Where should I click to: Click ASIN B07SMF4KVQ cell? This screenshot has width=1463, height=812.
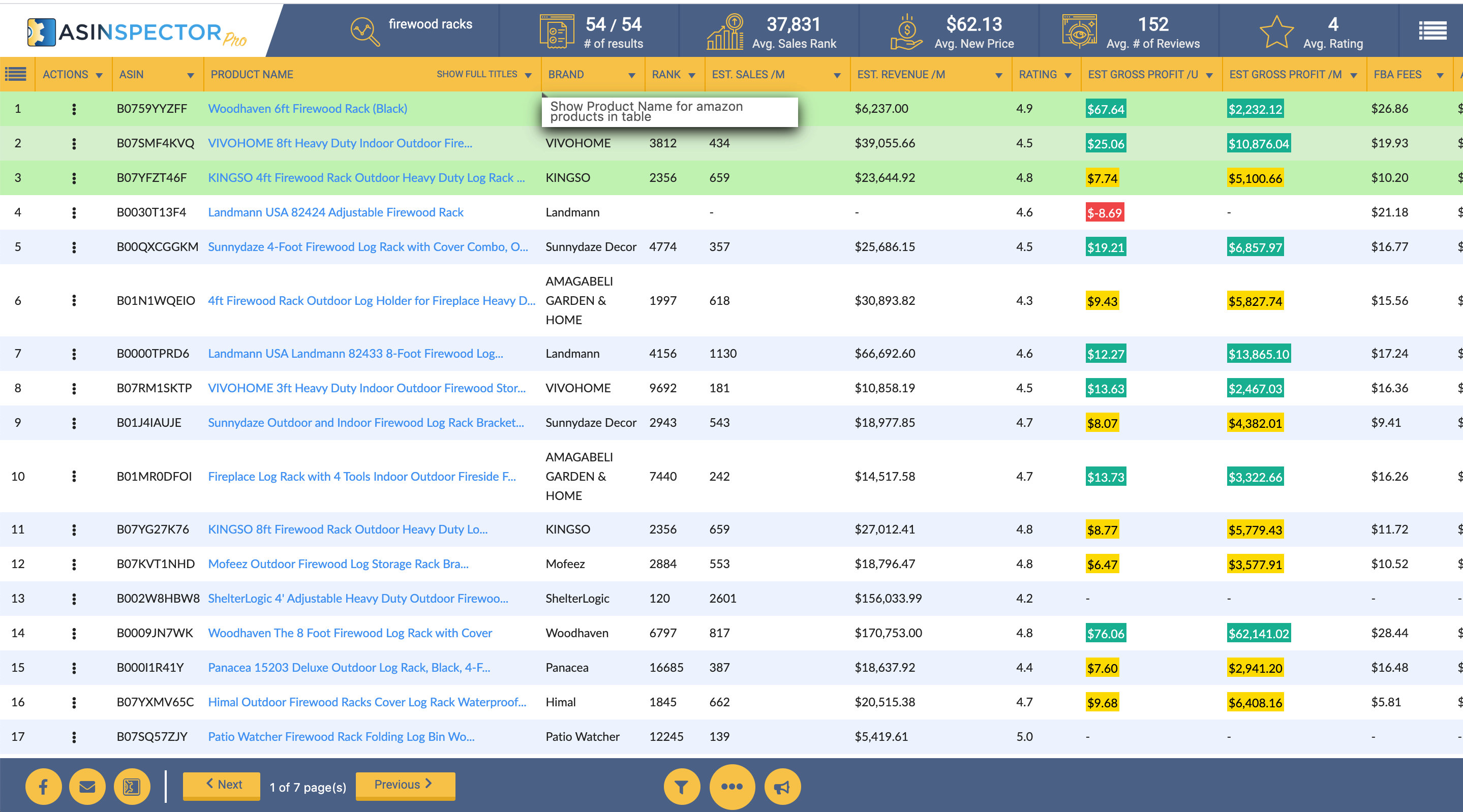point(155,143)
